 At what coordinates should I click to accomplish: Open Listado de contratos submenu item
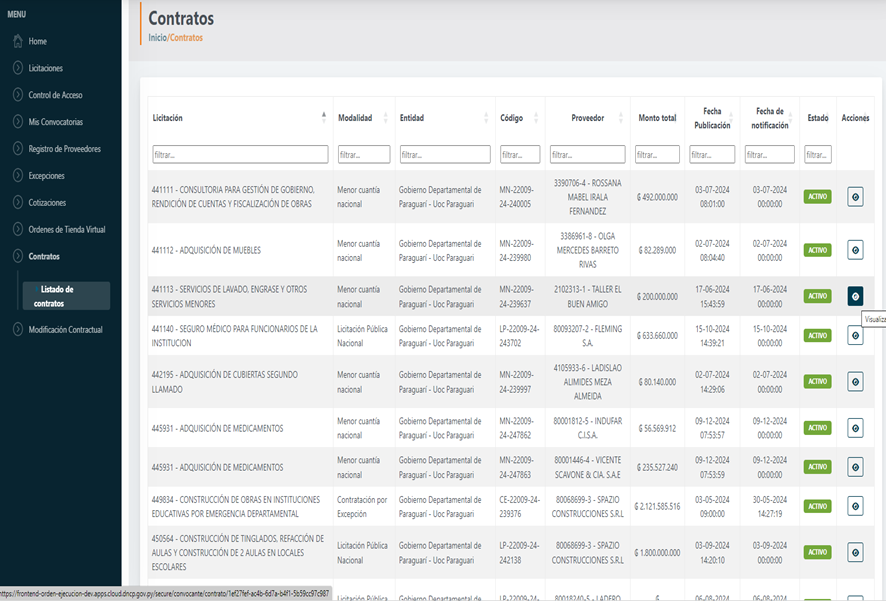point(56,295)
